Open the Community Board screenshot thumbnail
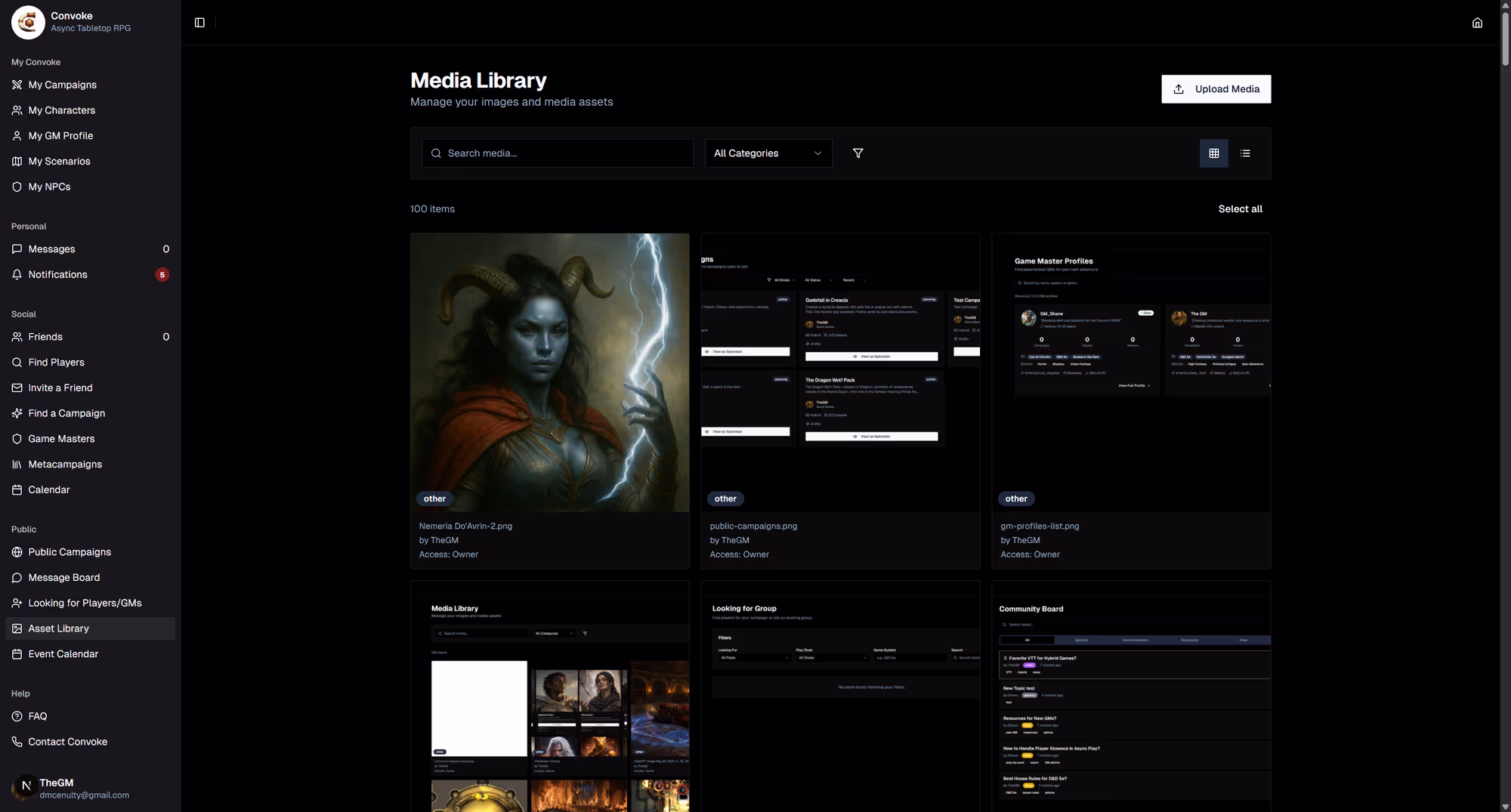This screenshot has height=812, width=1511. 1131,696
